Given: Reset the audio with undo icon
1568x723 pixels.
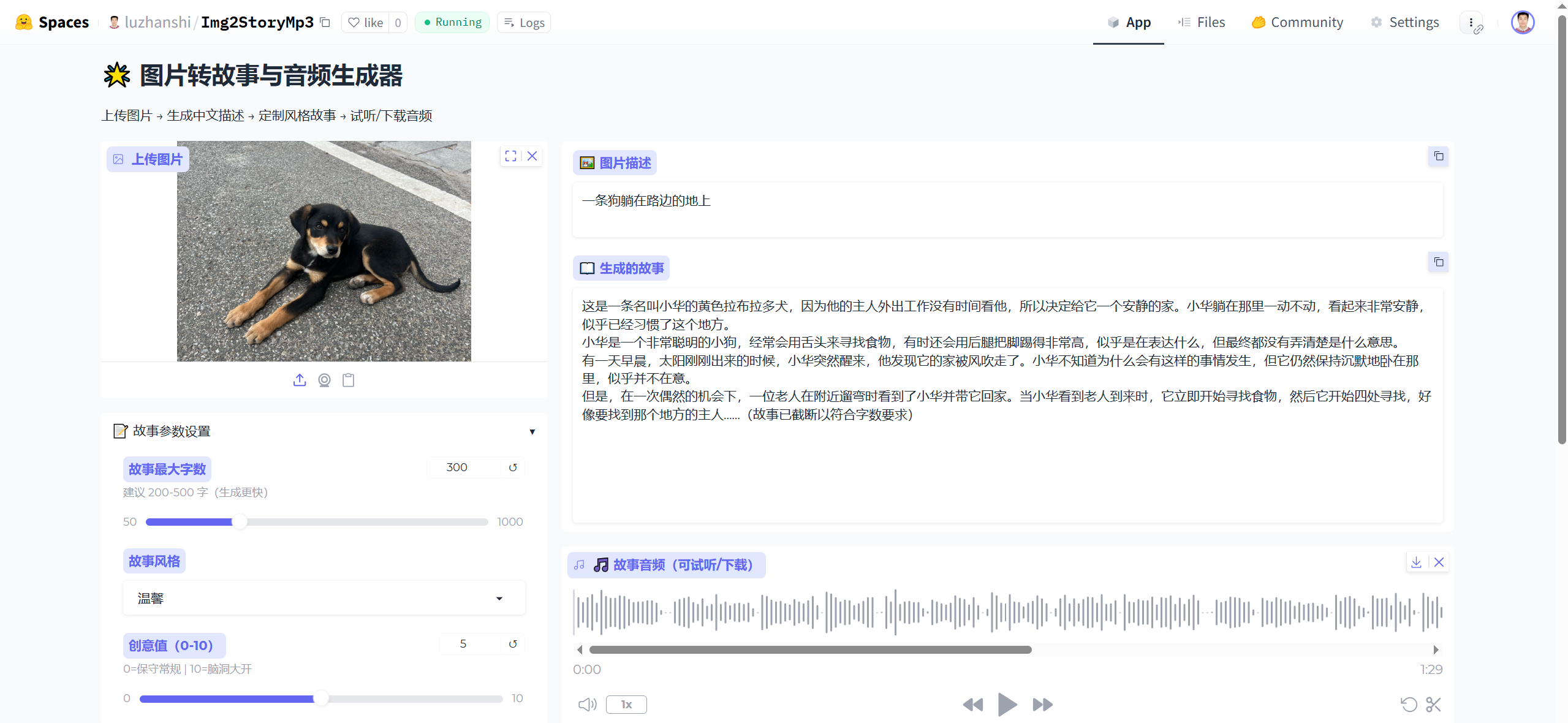Looking at the screenshot, I should tap(1409, 705).
